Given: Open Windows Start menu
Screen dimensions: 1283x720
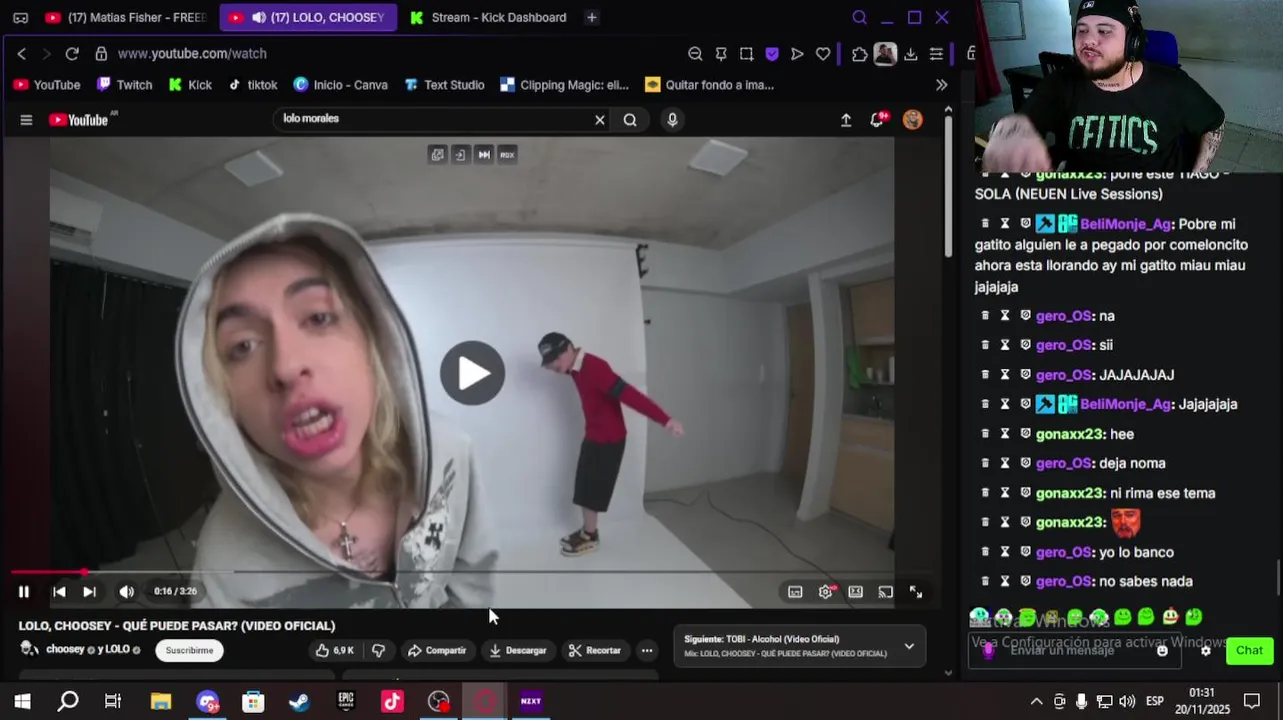Looking at the screenshot, I should tap(22, 701).
